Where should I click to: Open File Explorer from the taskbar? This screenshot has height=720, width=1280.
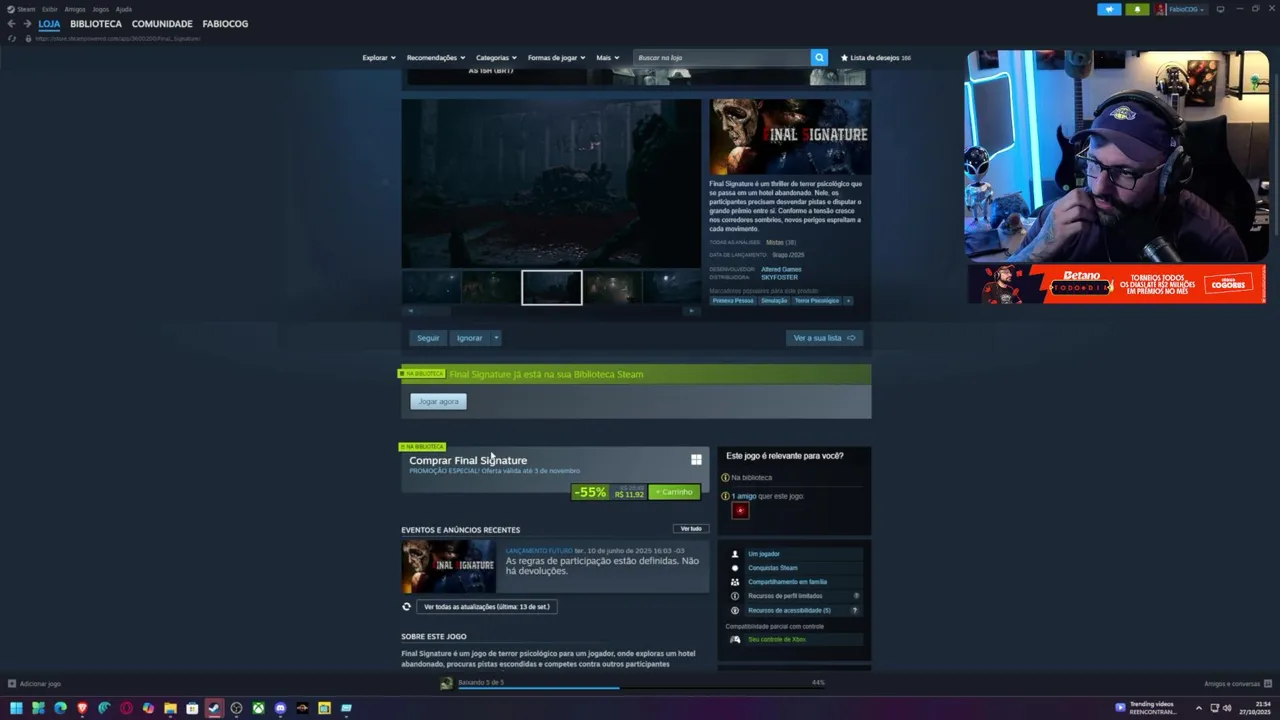click(x=170, y=708)
